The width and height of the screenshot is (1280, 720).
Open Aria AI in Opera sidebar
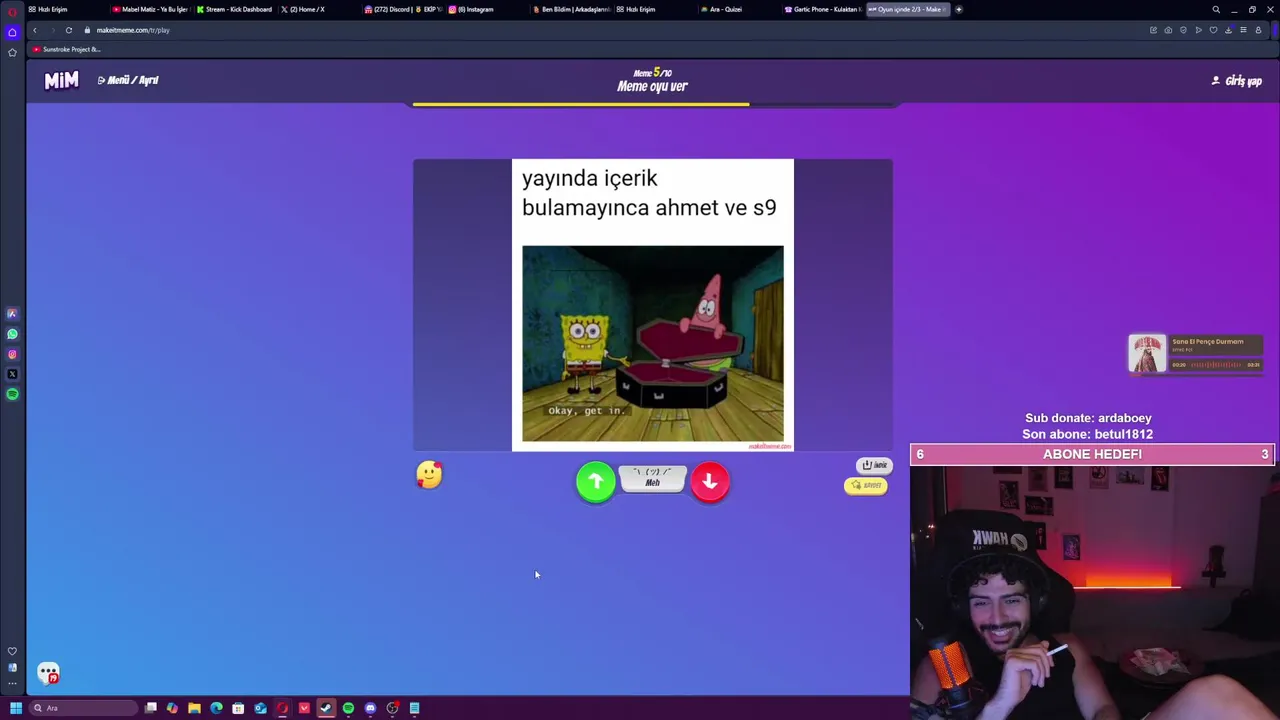pyautogui.click(x=12, y=313)
